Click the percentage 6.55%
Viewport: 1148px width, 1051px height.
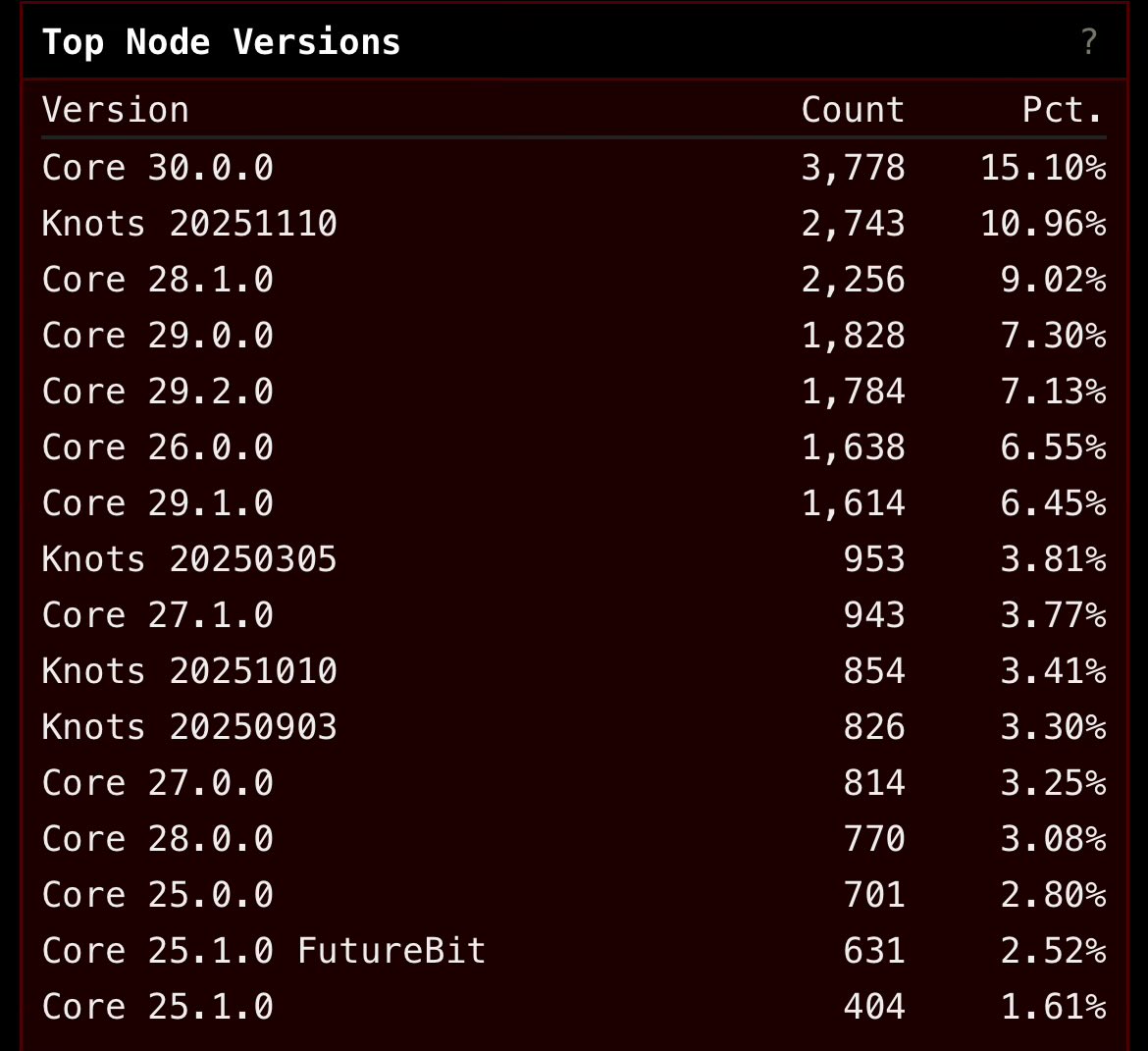pyautogui.click(x=1054, y=447)
